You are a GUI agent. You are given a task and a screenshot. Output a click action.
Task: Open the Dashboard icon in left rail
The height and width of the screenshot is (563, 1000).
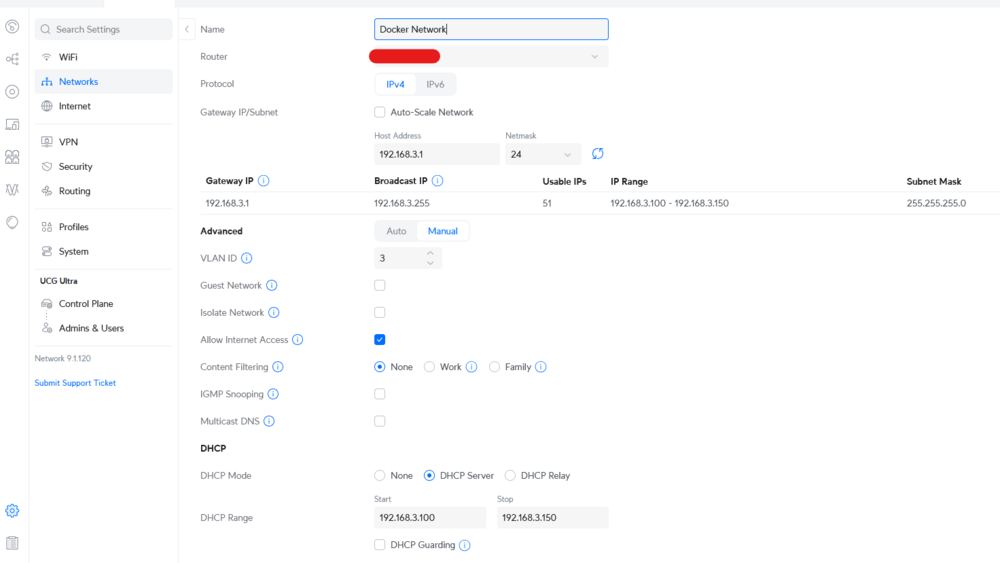click(12, 27)
